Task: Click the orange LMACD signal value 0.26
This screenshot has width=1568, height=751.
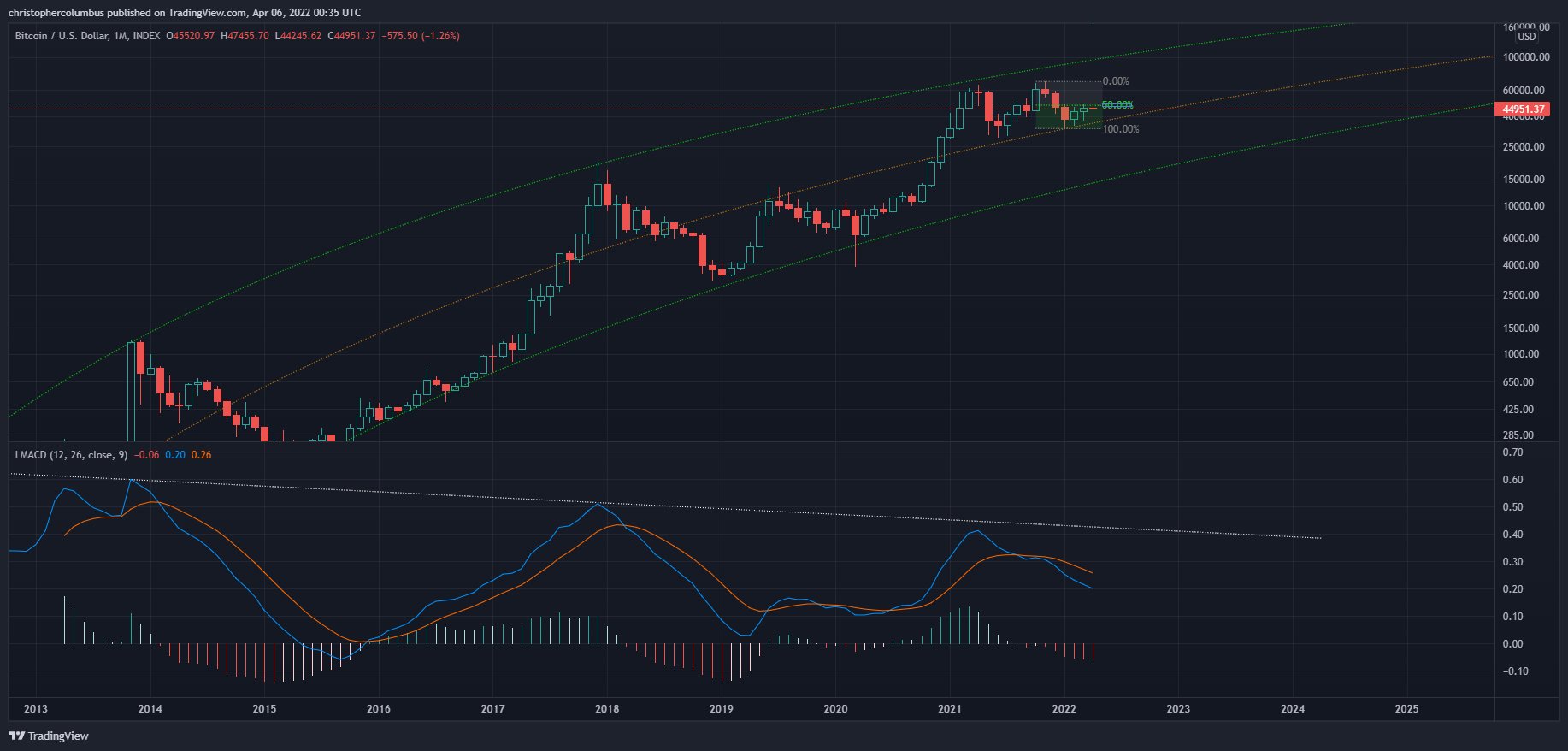Action: 202,455
